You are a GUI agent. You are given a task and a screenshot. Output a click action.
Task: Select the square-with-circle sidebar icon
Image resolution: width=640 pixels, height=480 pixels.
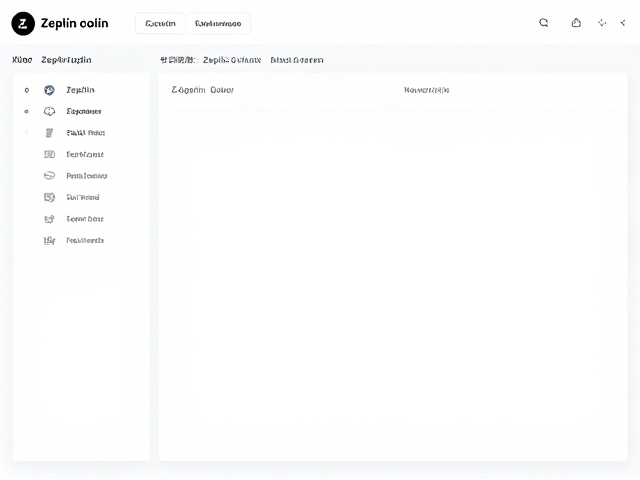(x=49, y=198)
